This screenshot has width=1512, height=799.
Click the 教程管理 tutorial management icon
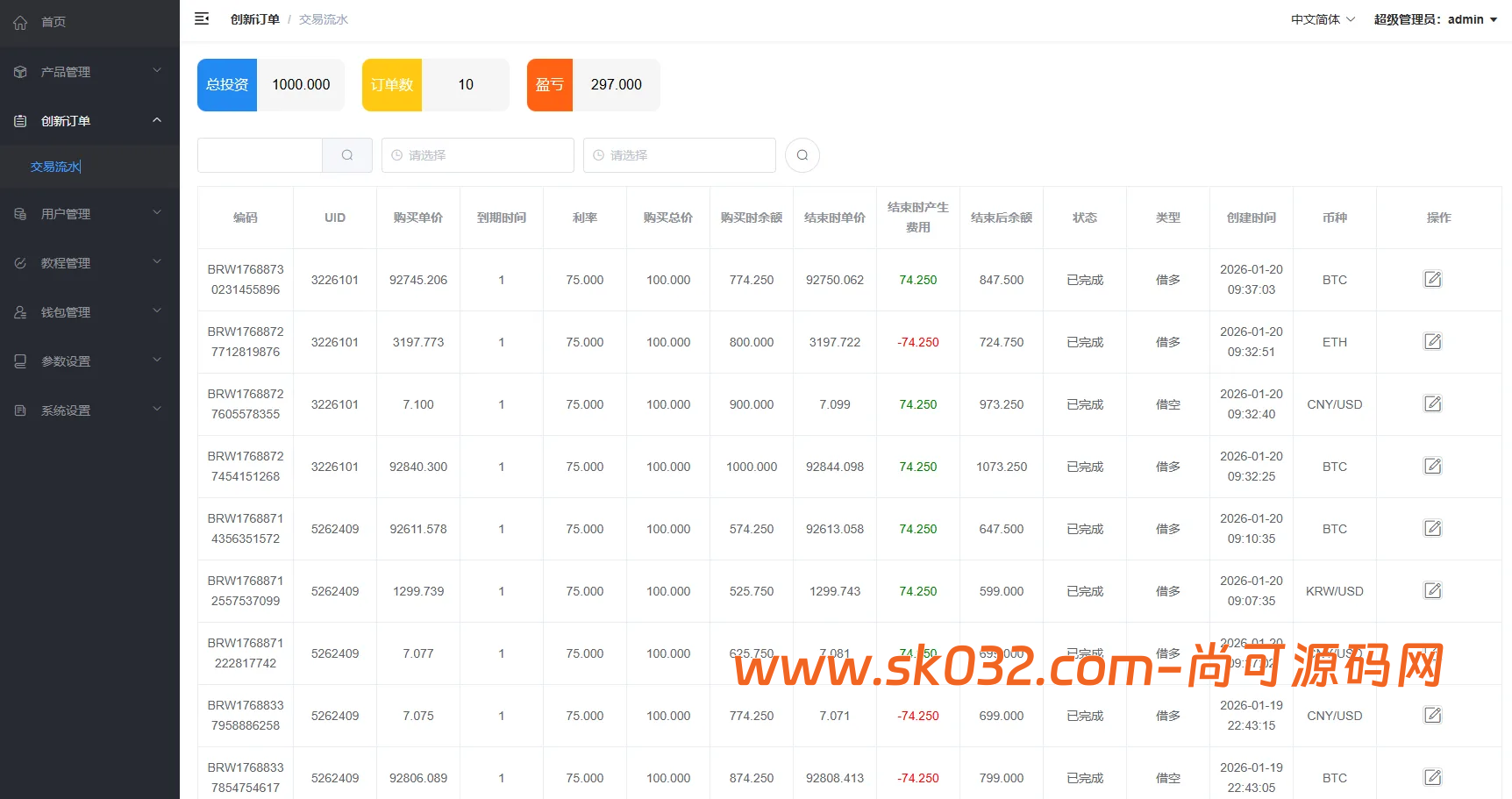20,262
